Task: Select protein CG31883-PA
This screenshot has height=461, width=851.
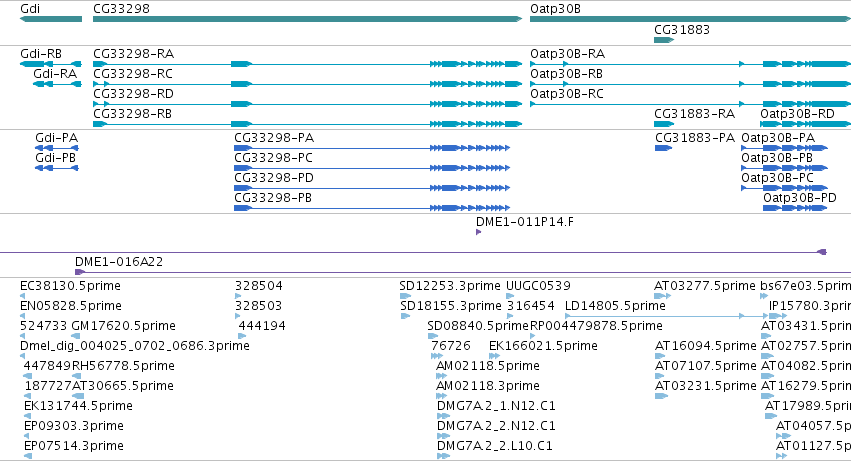Action: [x=695, y=138]
